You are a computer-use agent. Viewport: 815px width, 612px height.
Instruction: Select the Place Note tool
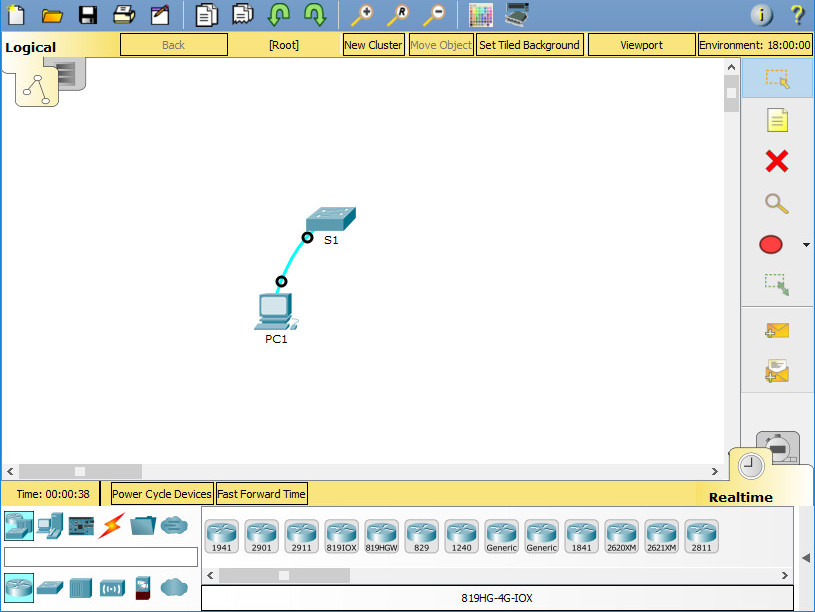tap(776, 120)
